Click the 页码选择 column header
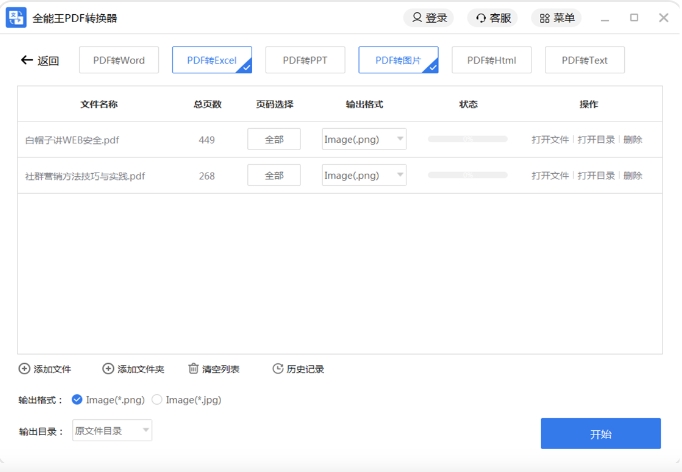Image resolution: width=682 pixels, height=472 pixels. click(x=274, y=104)
